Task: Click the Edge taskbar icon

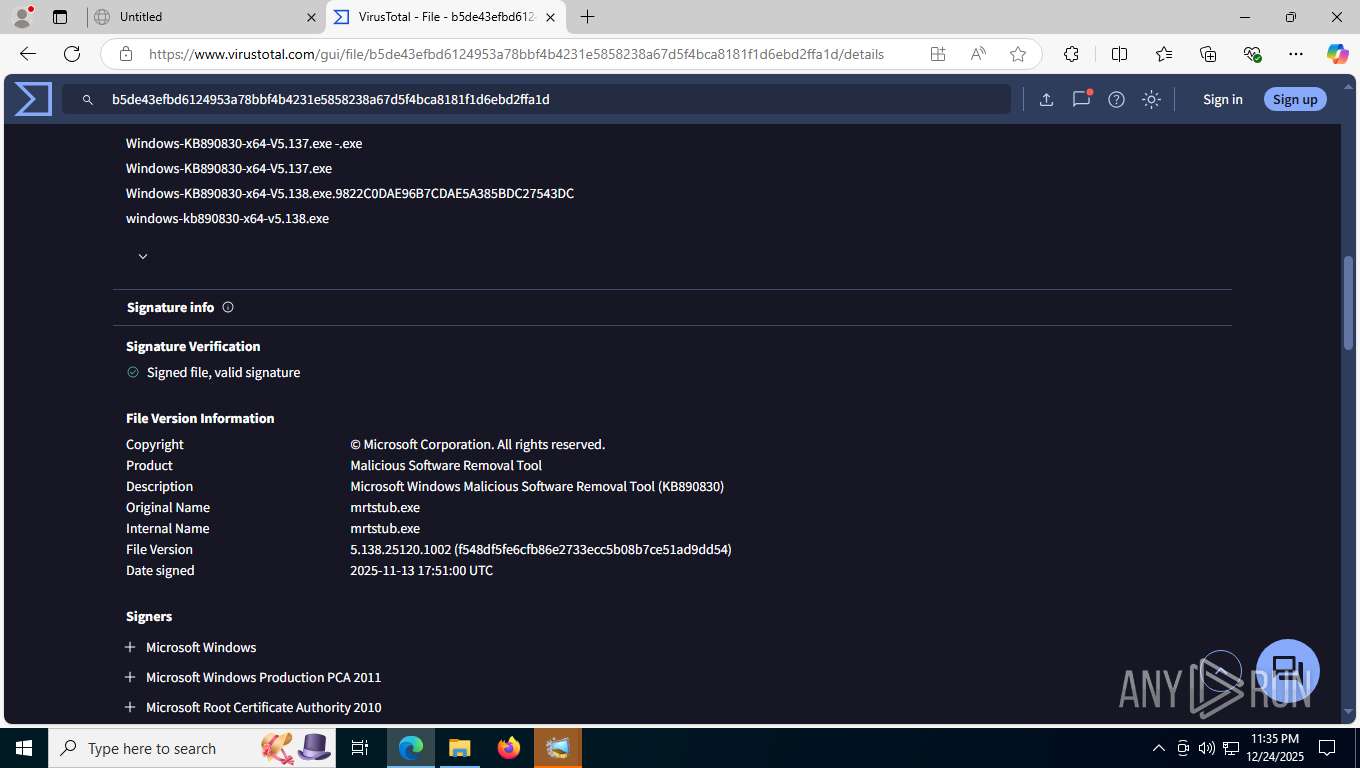Action: [x=411, y=748]
